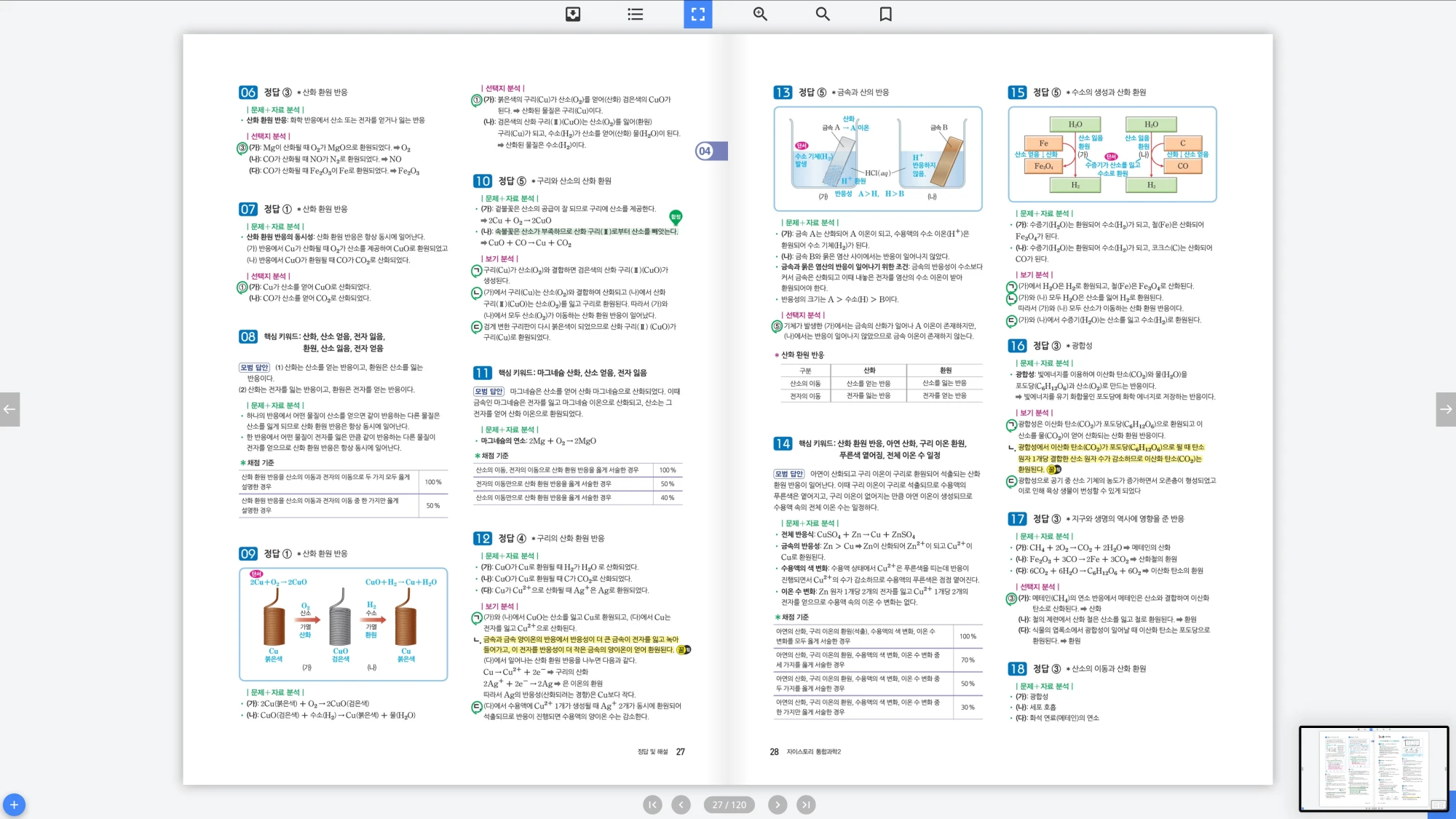Click the question 13 number badge
Image resolution: width=1456 pixels, height=819 pixels.
pyautogui.click(x=782, y=92)
